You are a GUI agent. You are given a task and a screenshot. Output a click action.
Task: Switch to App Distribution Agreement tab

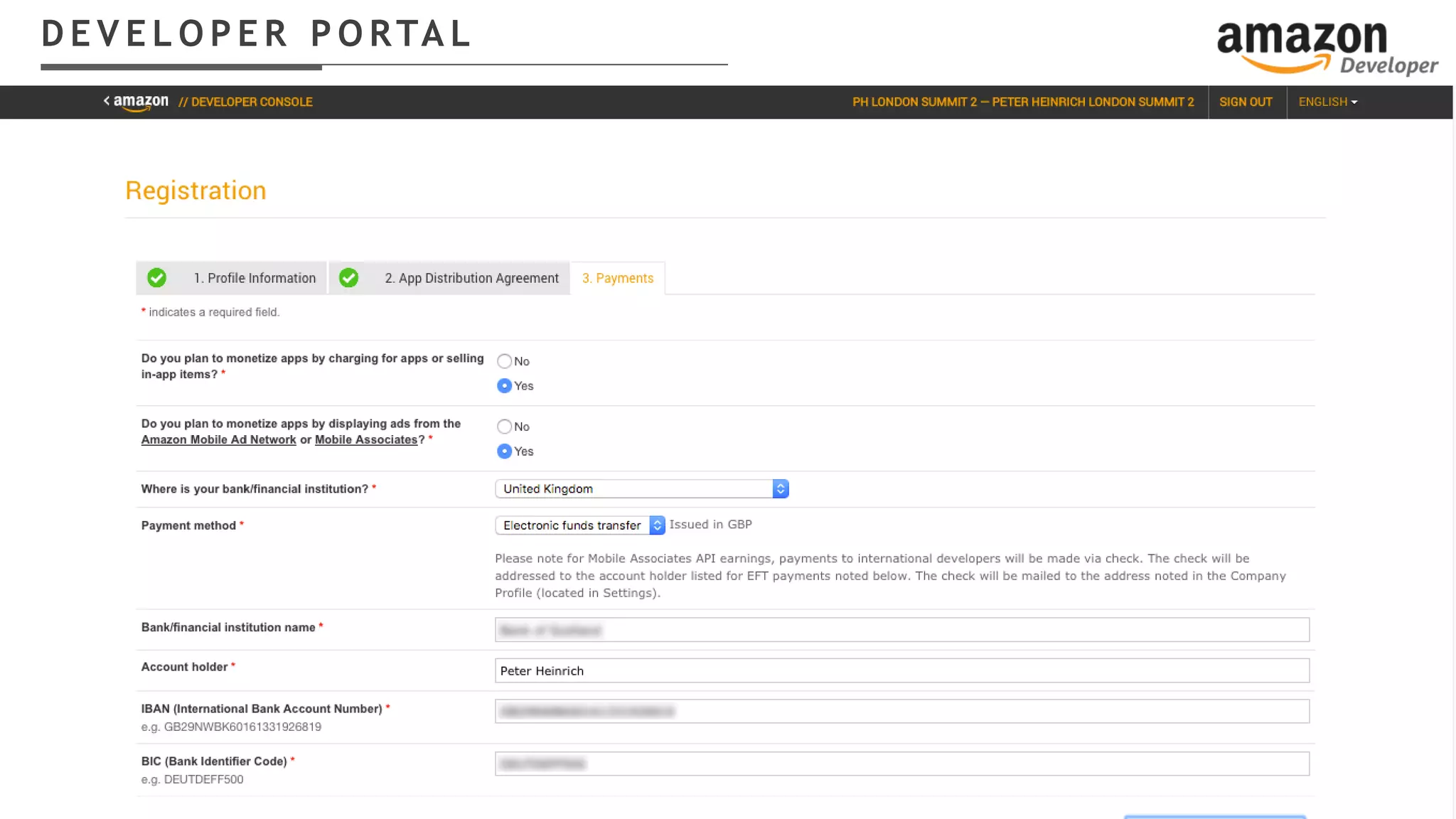(x=471, y=278)
